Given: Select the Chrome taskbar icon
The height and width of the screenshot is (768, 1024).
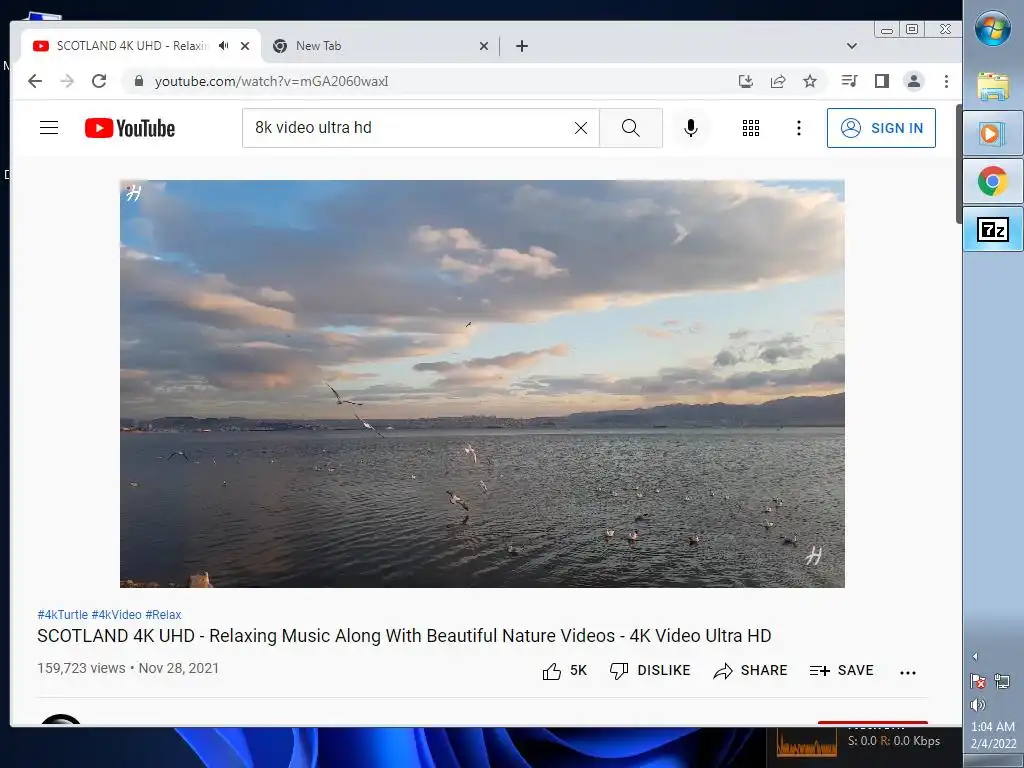Looking at the screenshot, I should coord(993,181).
